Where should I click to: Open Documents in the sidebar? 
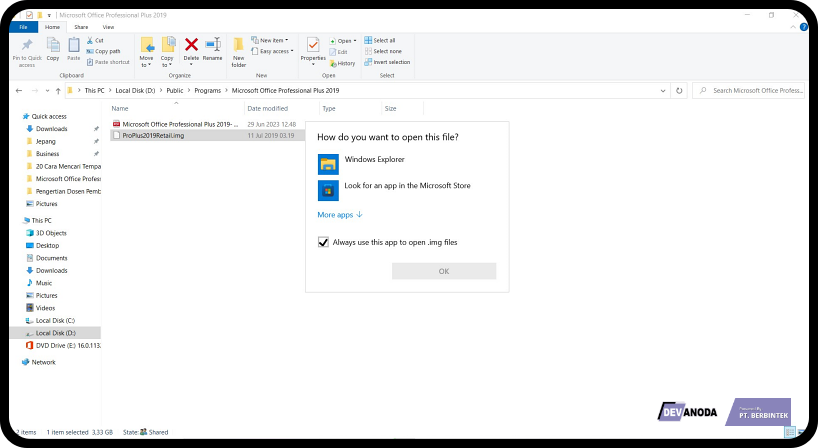tap(51, 258)
